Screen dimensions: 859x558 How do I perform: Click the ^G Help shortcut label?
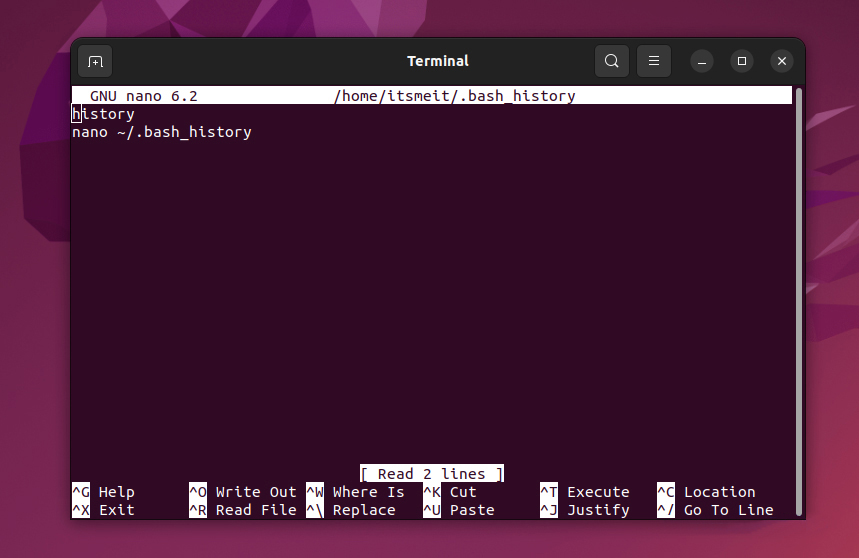(103, 492)
